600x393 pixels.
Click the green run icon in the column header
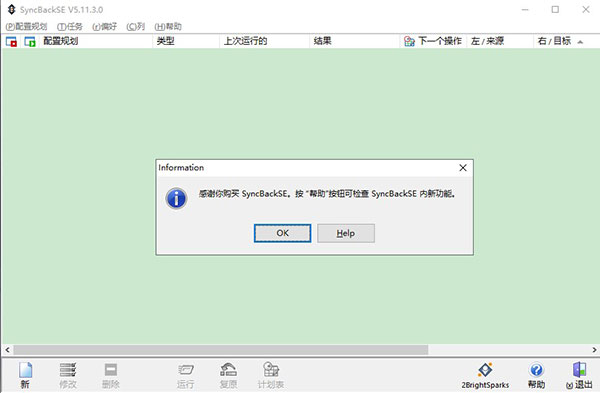click(30, 41)
